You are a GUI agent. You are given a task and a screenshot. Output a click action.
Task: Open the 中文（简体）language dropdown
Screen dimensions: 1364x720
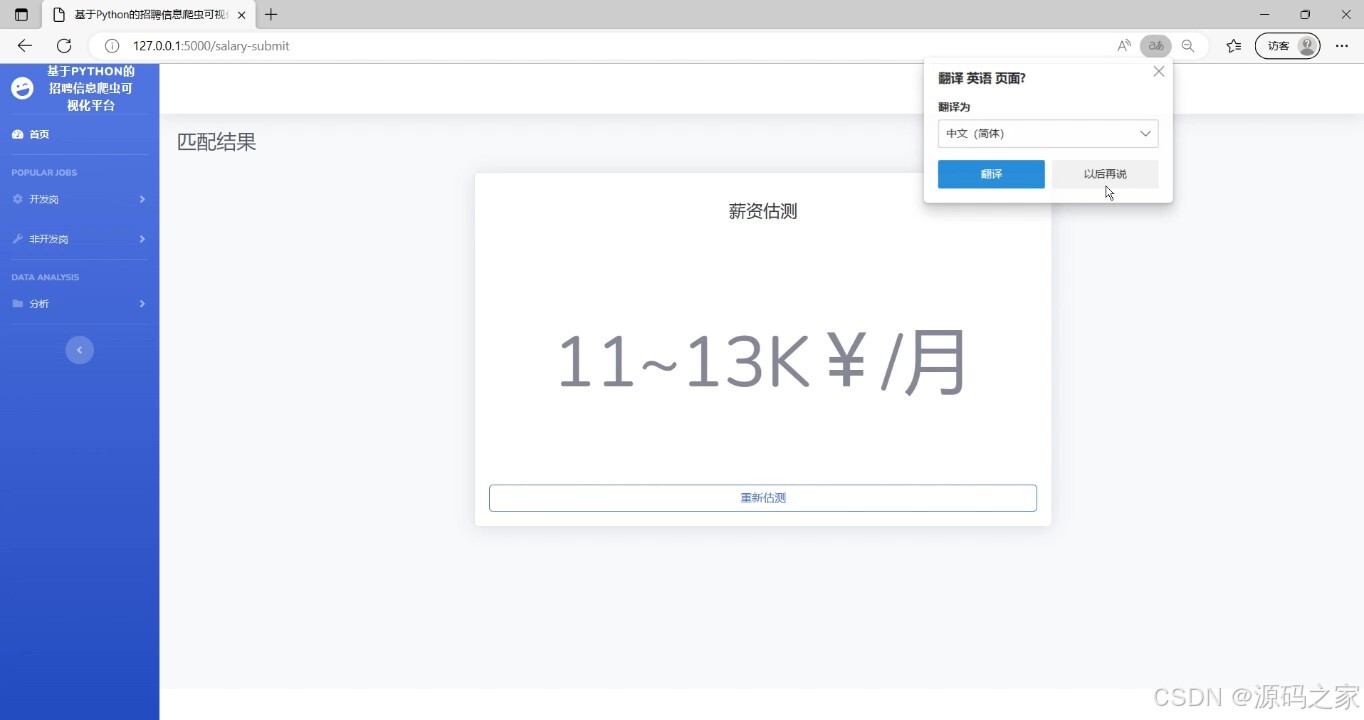1047,133
